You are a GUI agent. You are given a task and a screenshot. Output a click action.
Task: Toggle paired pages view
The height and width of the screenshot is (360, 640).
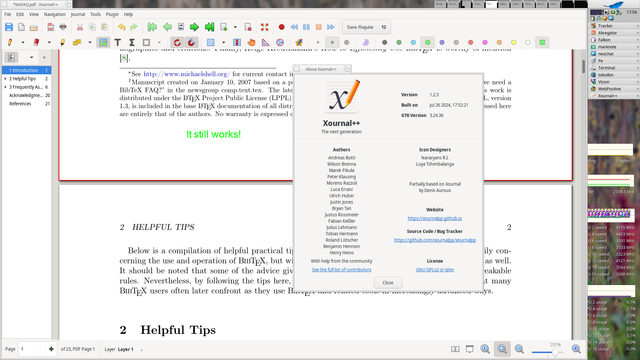click(455, 349)
